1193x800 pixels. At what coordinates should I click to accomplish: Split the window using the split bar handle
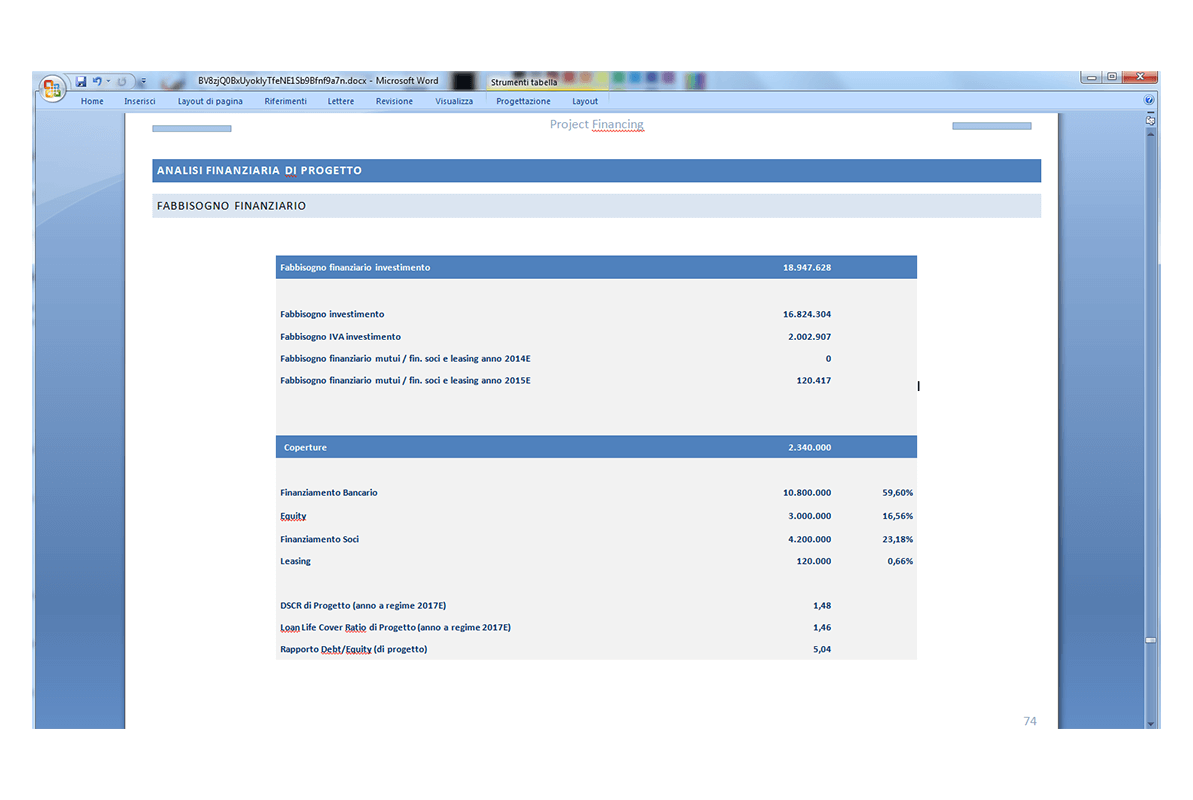1150,112
